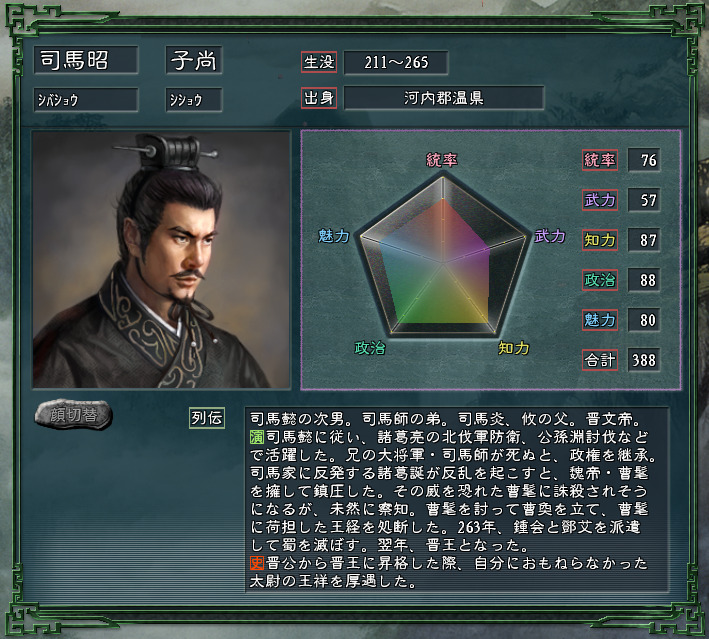Click the 合計 total label

[600, 360]
